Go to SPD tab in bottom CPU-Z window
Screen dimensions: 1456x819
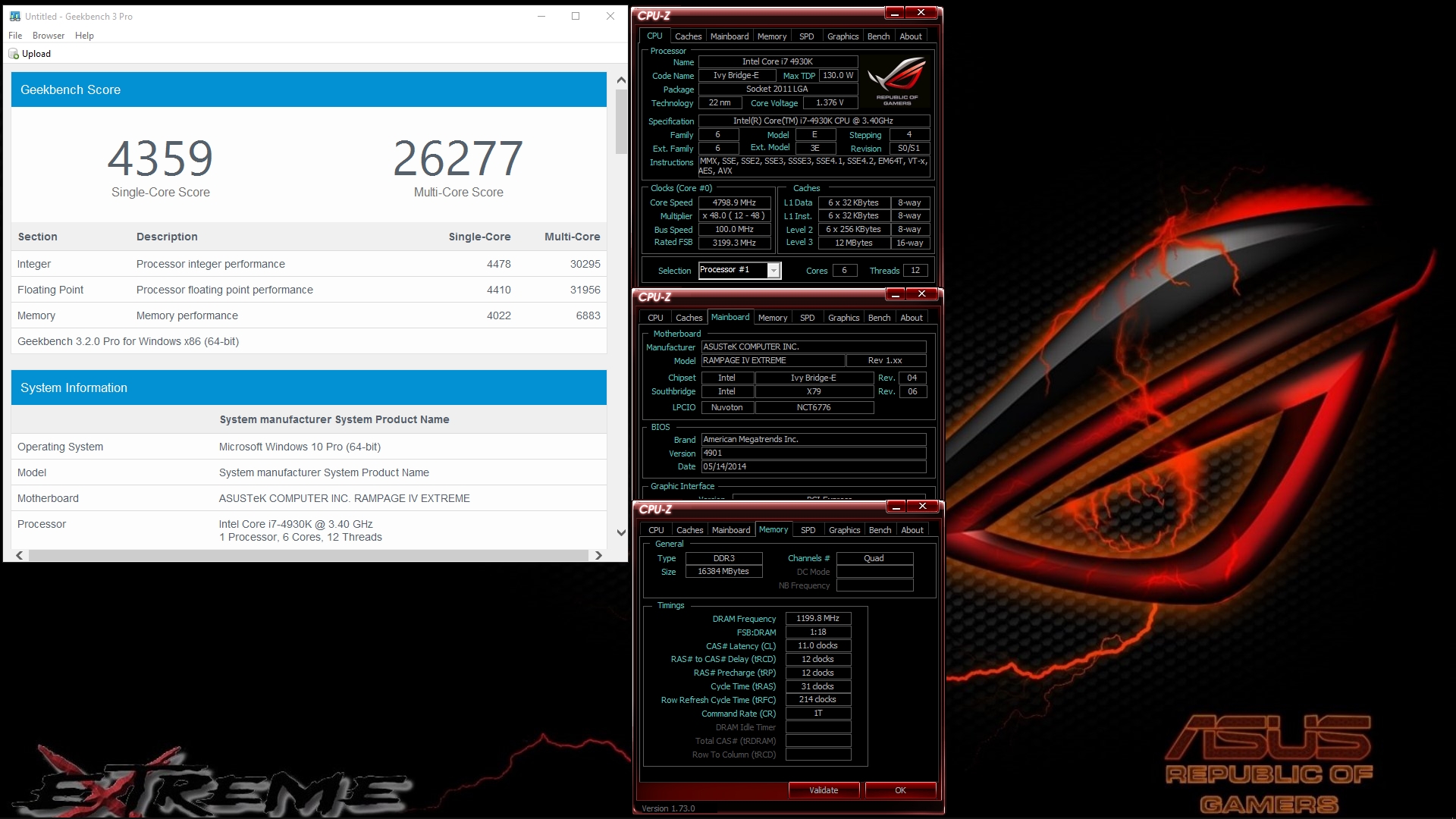(x=808, y=530)
